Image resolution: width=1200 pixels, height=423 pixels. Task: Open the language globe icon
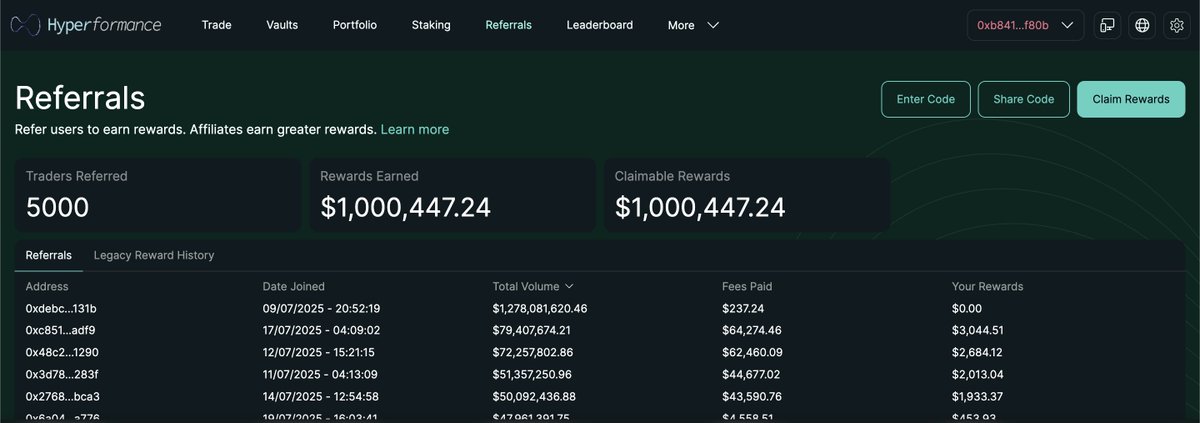(x=1142, y=25)
